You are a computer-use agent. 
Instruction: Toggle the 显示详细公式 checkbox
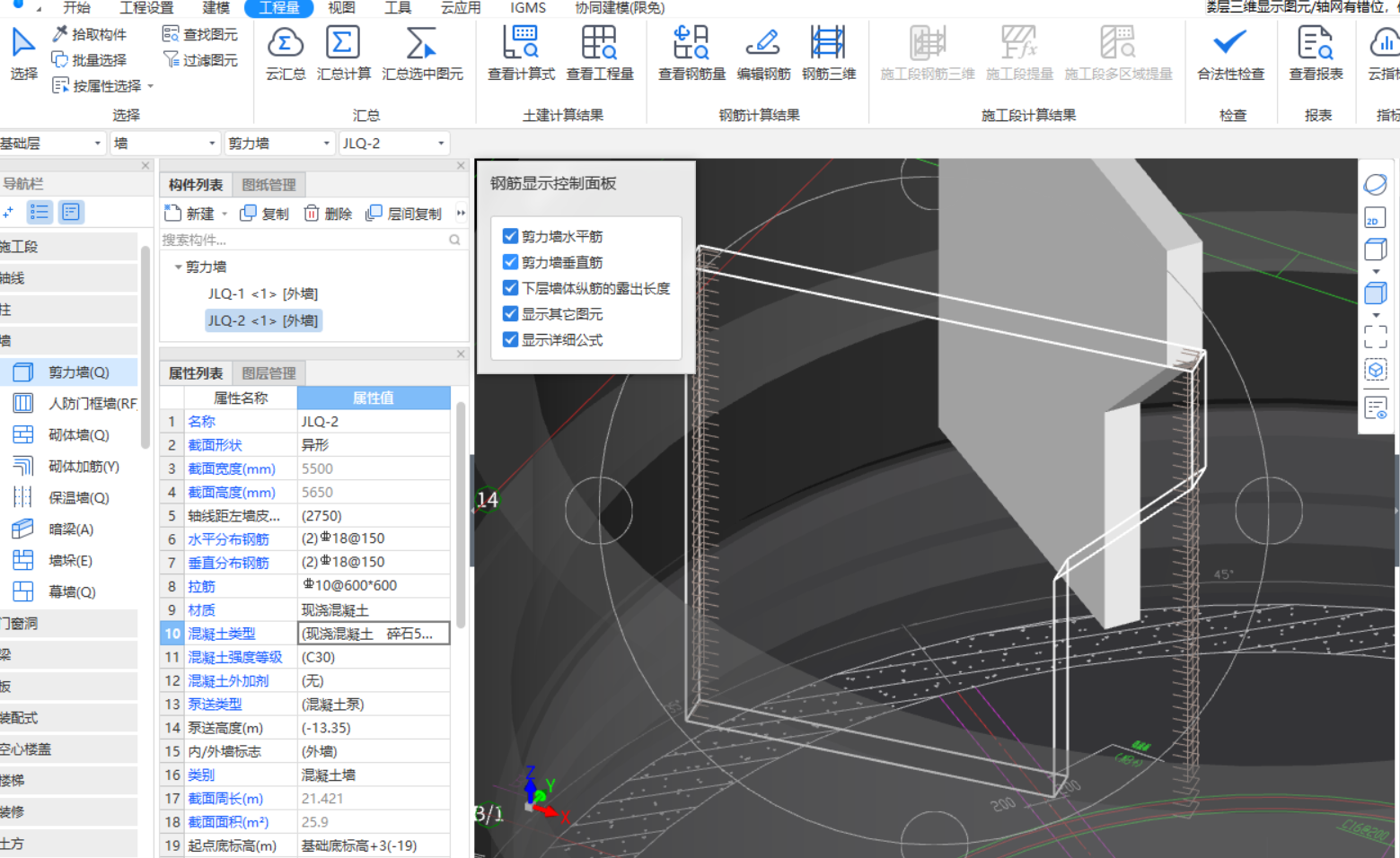pos(510,340)
